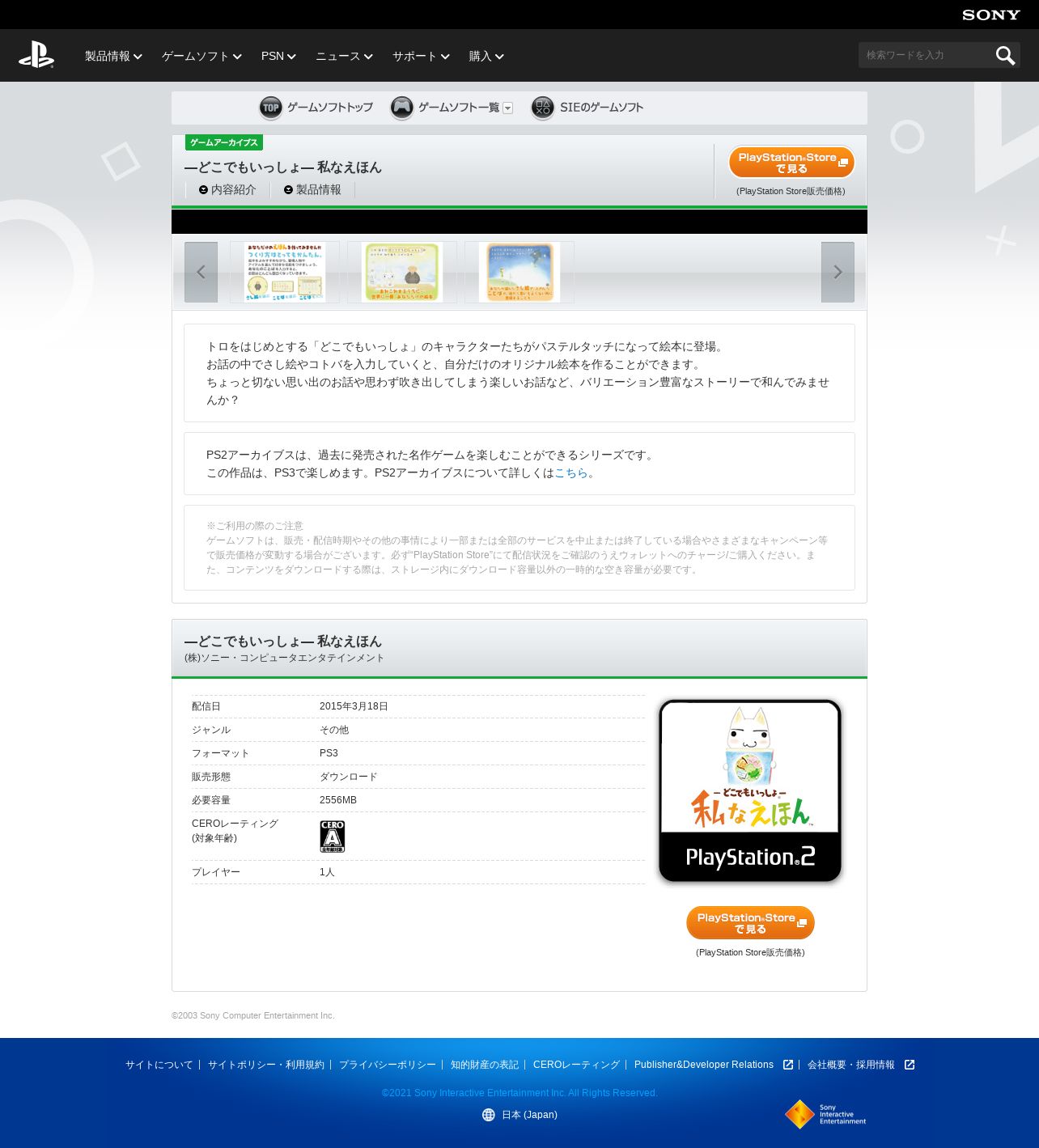Open SIEのゲームソフト tab
1039x1148 pixels.
point(587,108)
